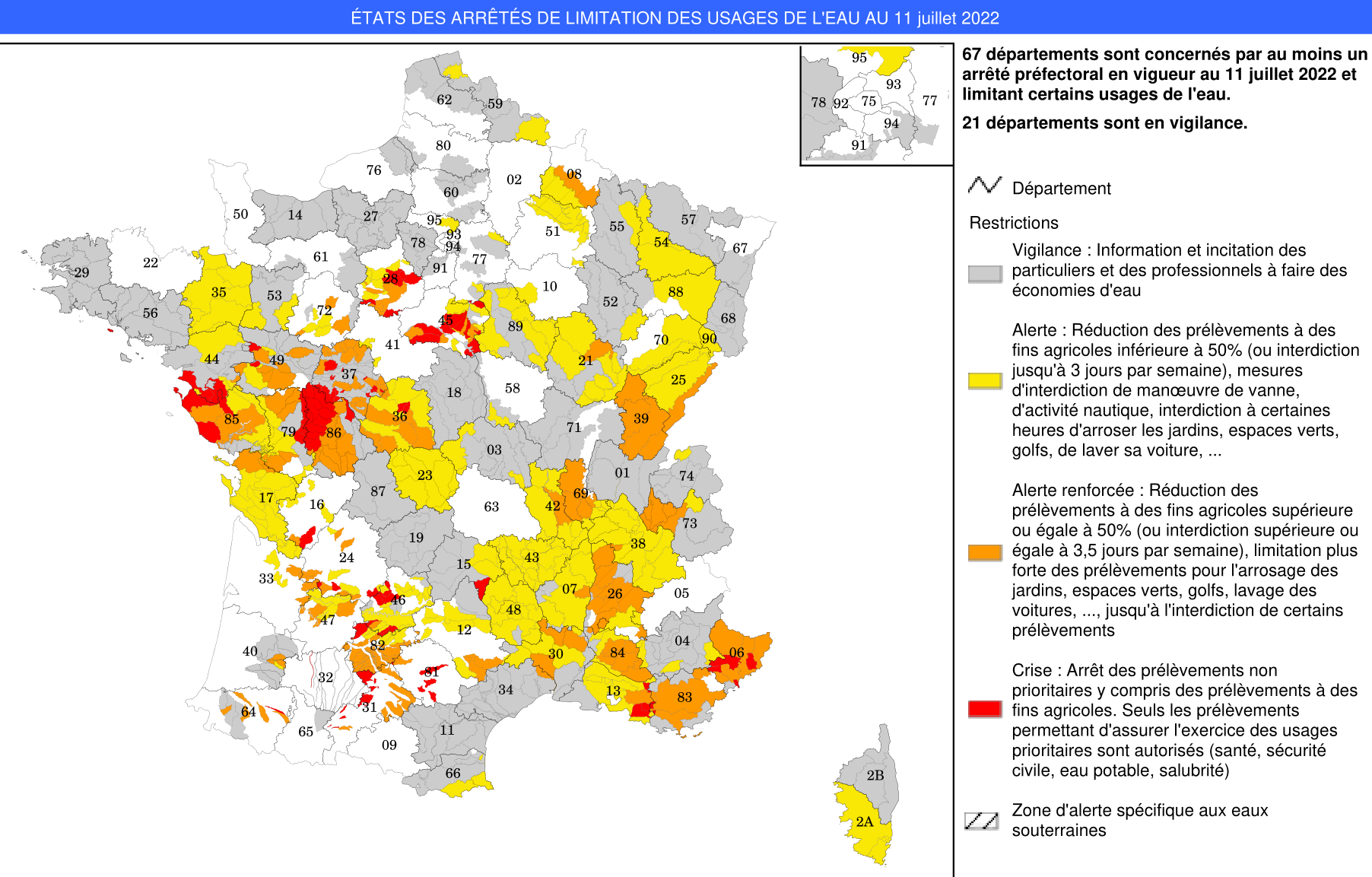Click the zigzag Département line symbol
Image resolution: width=1372 pixels, height=877 pixels.
[985, 185]
